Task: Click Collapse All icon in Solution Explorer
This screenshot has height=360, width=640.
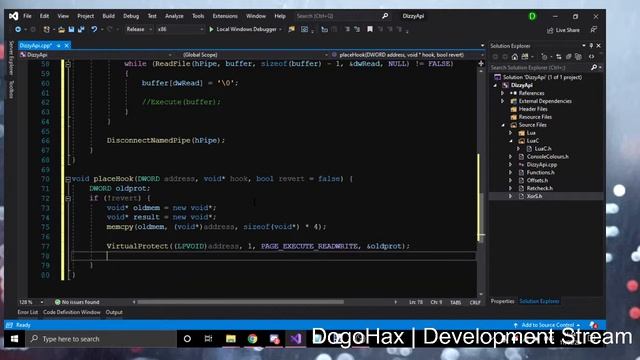Action: pos(568,57)
